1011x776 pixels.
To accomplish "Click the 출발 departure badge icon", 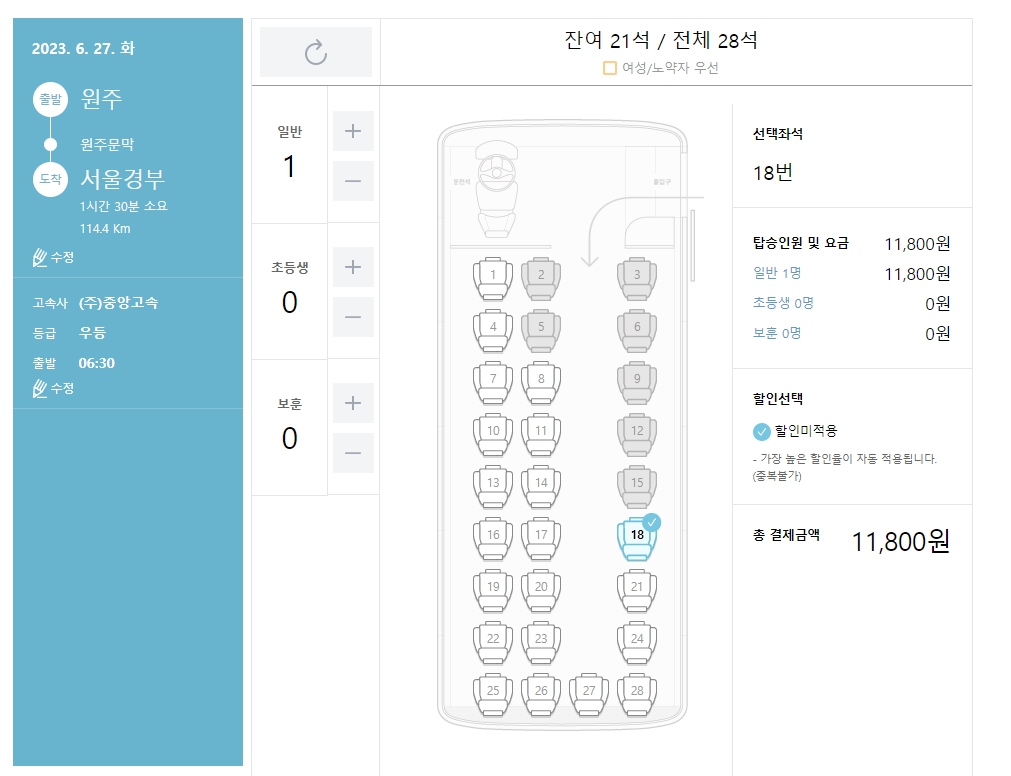I will coord(50,100).
